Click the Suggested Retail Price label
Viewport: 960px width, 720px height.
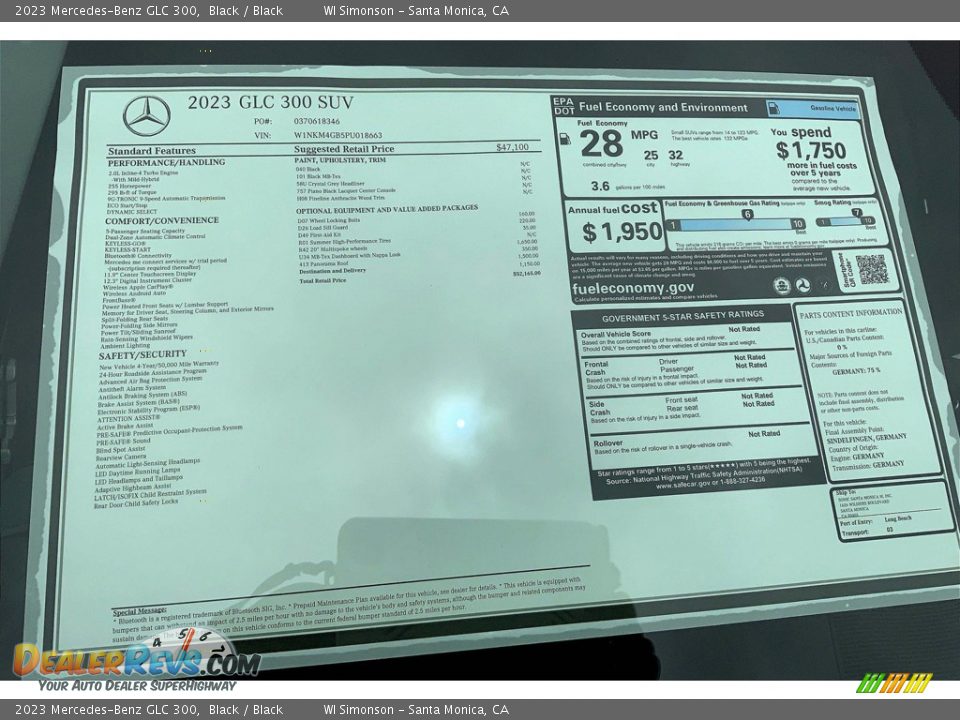point(344,149)
